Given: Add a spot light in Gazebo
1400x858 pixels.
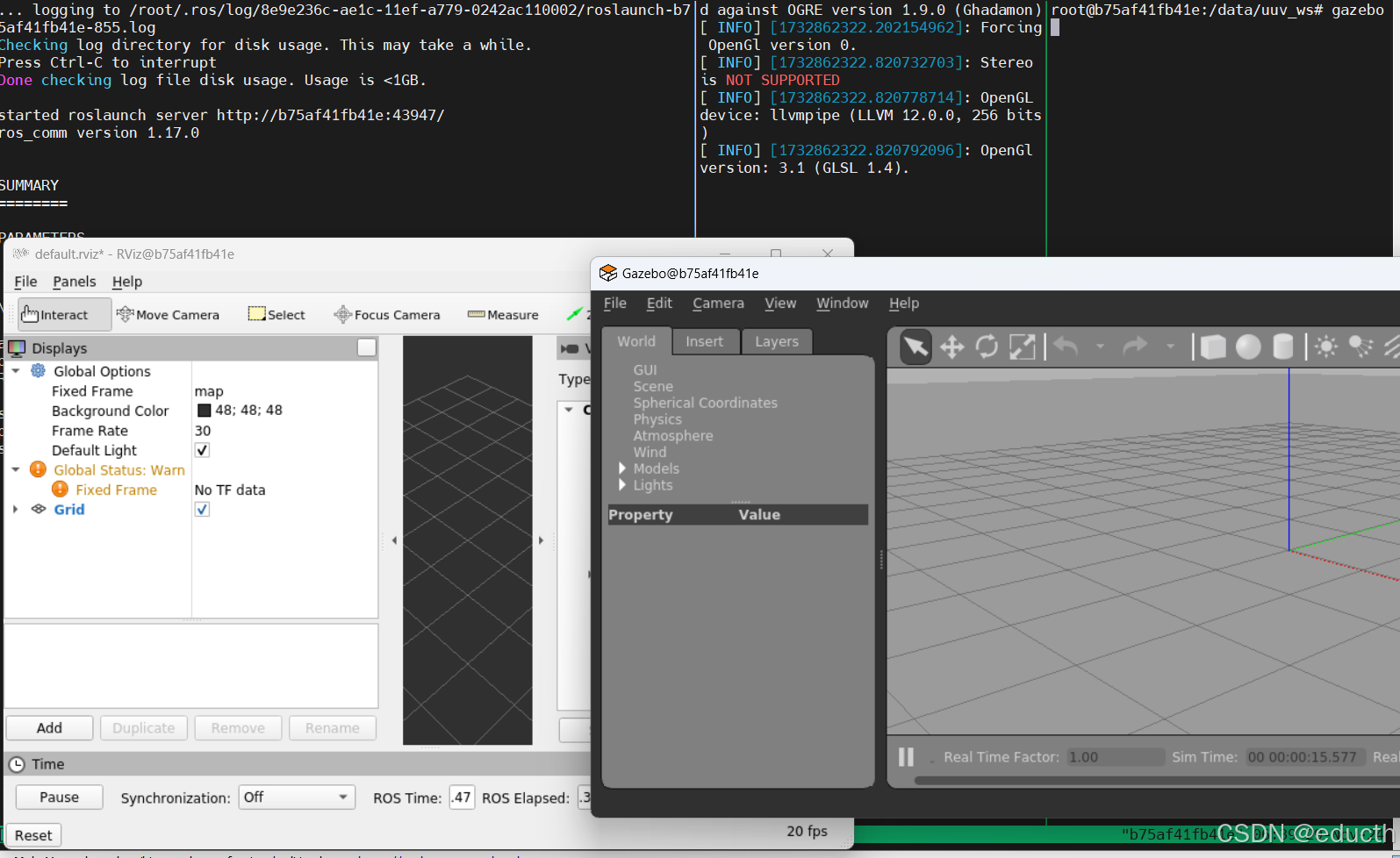Looking at the screenshot, I should pos(1361,347).
